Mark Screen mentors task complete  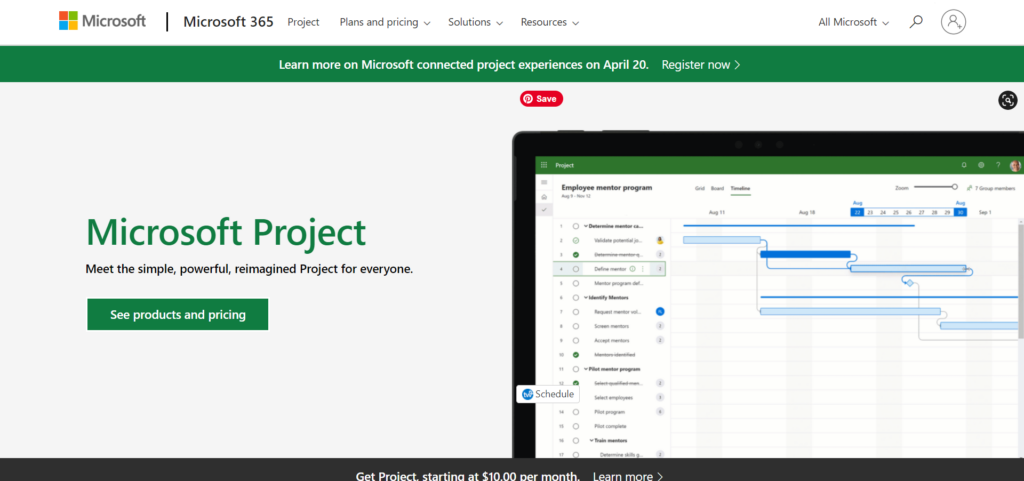[x=575, y=326]
